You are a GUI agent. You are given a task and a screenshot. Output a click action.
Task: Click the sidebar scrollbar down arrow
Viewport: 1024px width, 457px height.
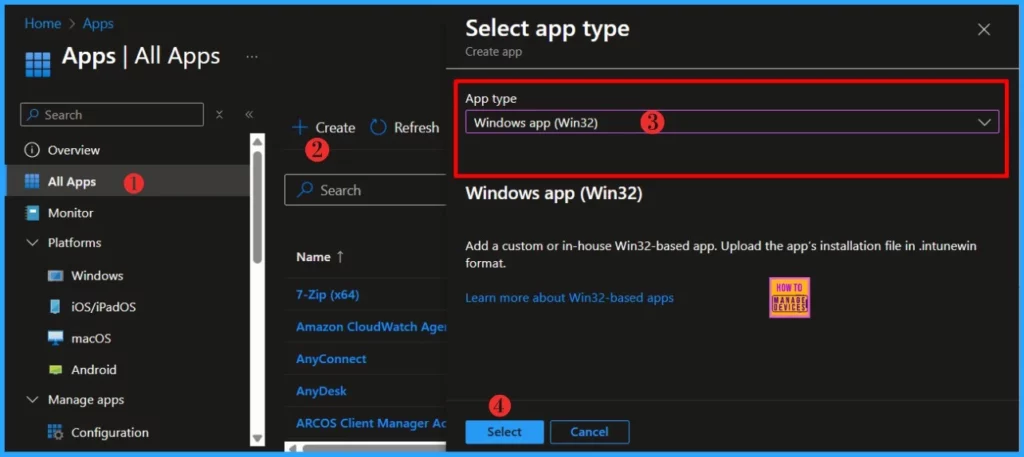pos(257,438)
